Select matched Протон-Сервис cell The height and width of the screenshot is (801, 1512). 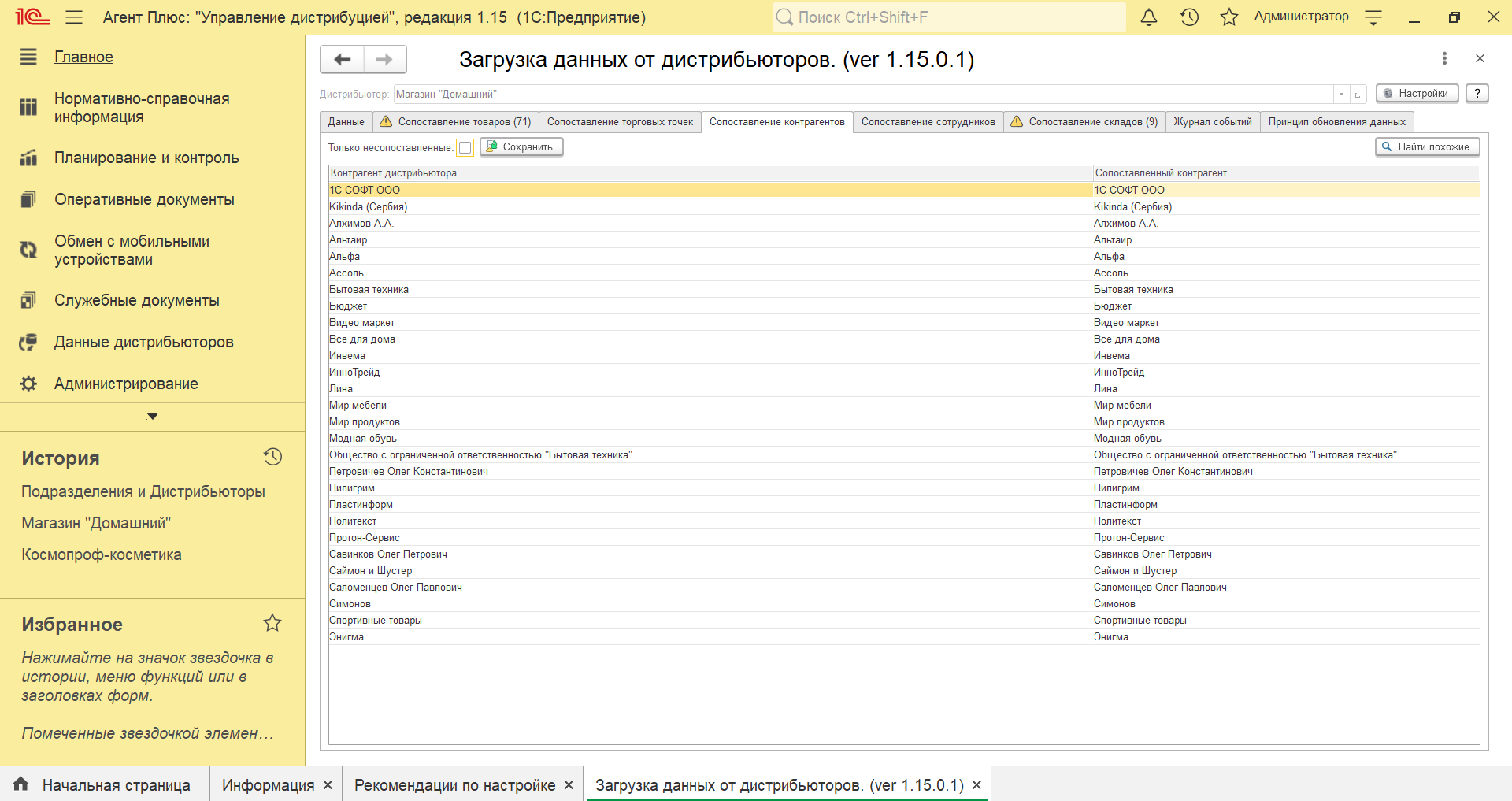pyautogui.click(x=1286, y=537)
